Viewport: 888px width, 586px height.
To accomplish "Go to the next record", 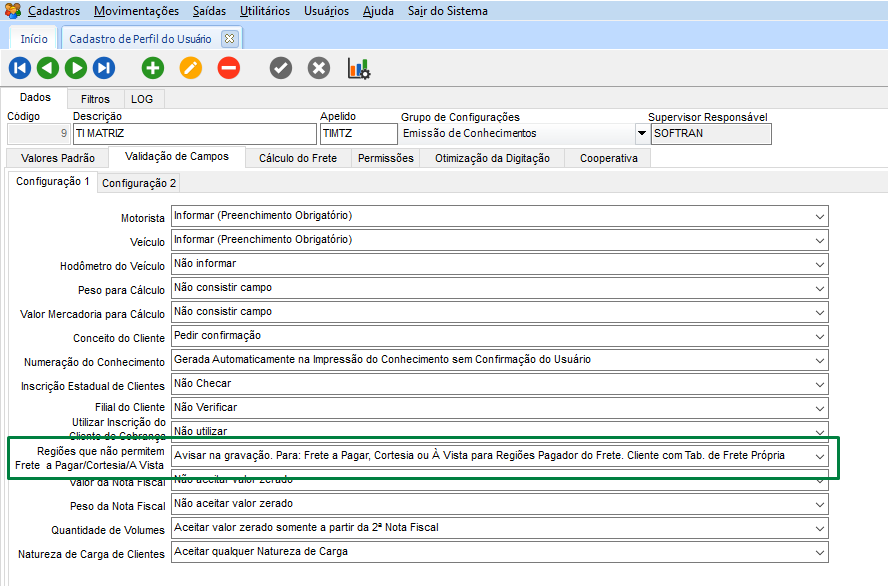I will coord(76,68).
